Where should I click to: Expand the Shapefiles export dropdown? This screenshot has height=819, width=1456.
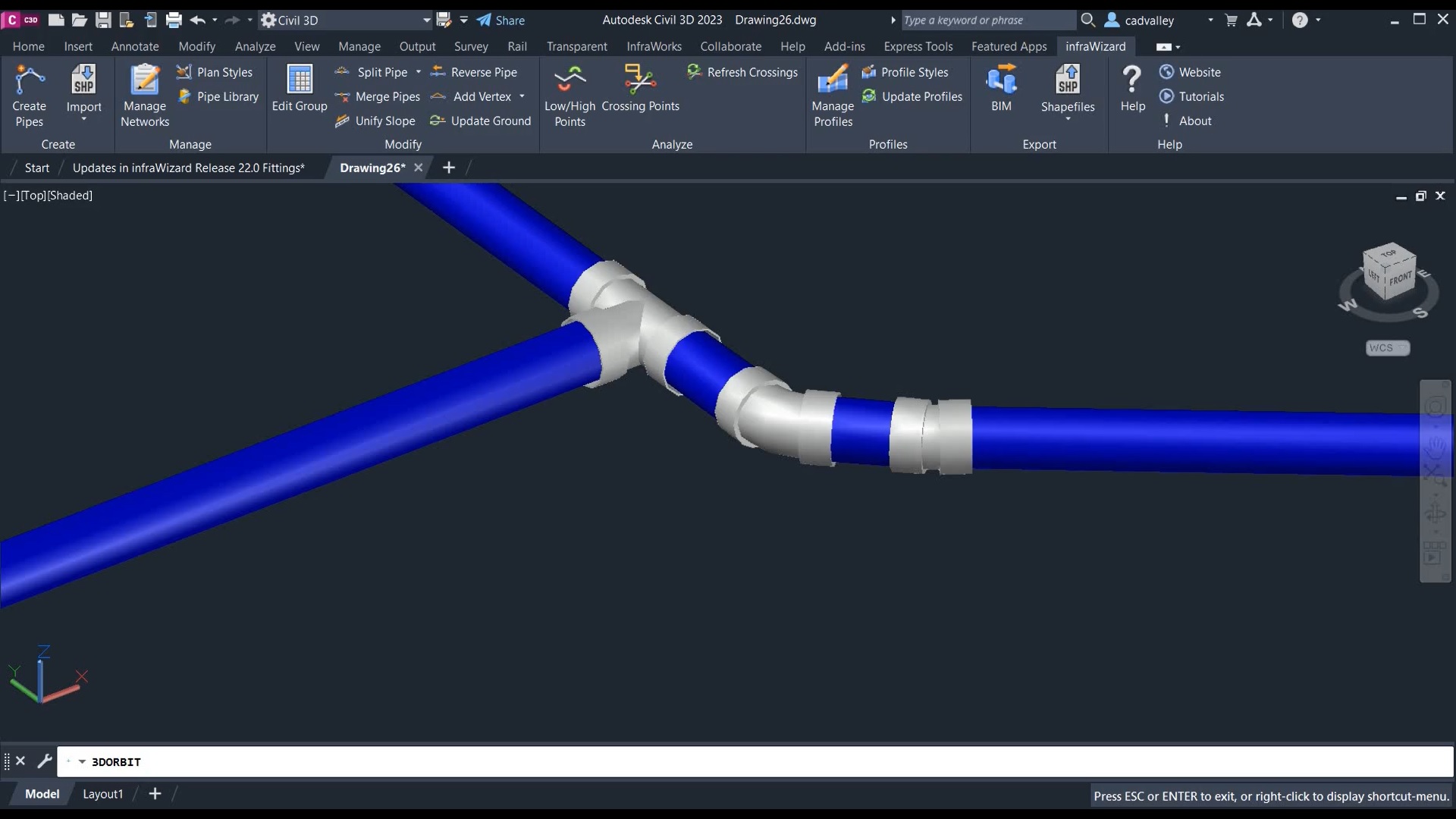[1068, 120]
